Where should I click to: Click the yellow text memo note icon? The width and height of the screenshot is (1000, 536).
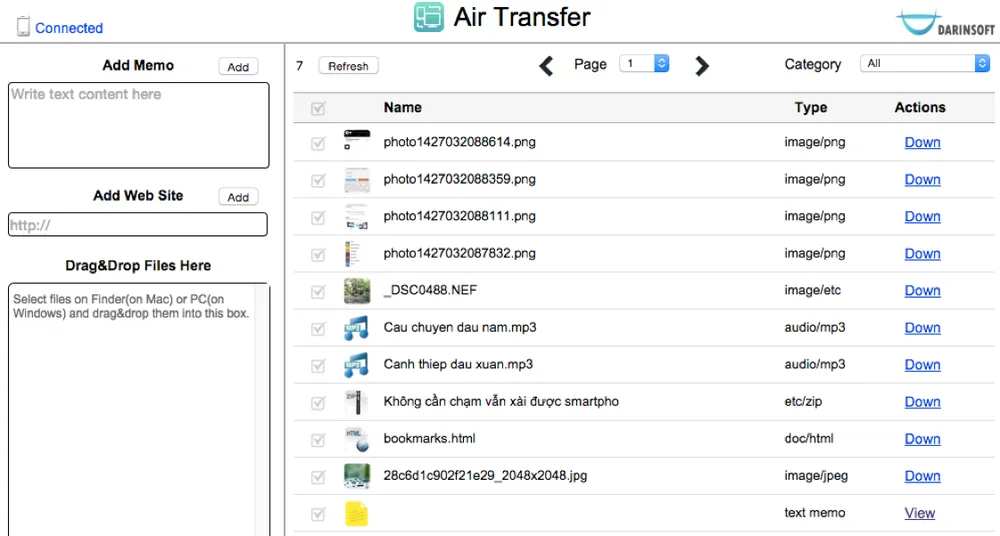(x=357, y=514)
